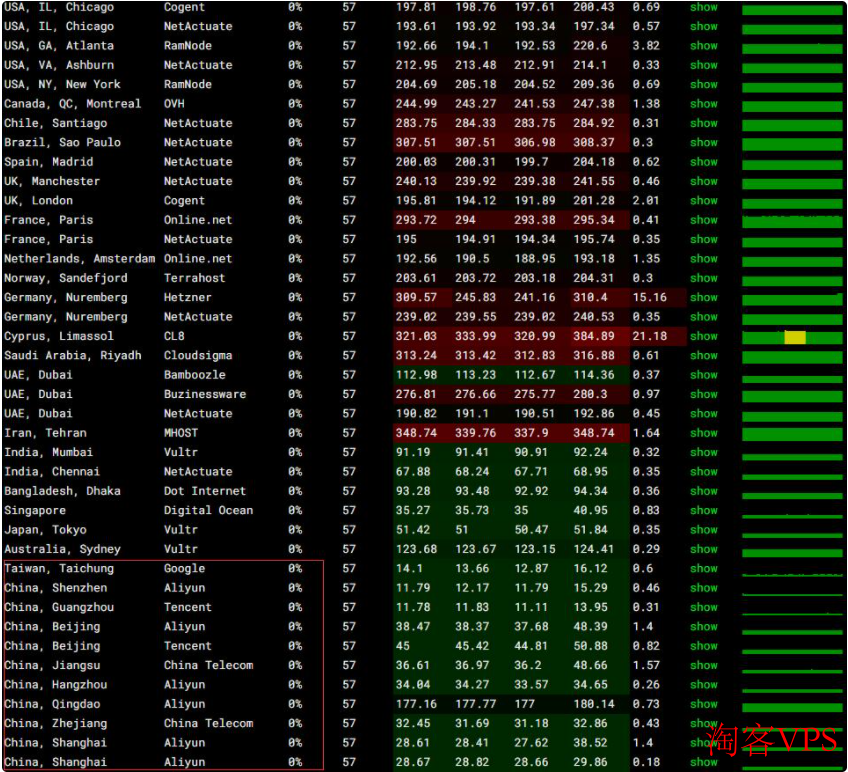Viewport: 848px width, 772px height.
Task: Click show for Nuremberg NetActuate row
Action: pos(704,317)
